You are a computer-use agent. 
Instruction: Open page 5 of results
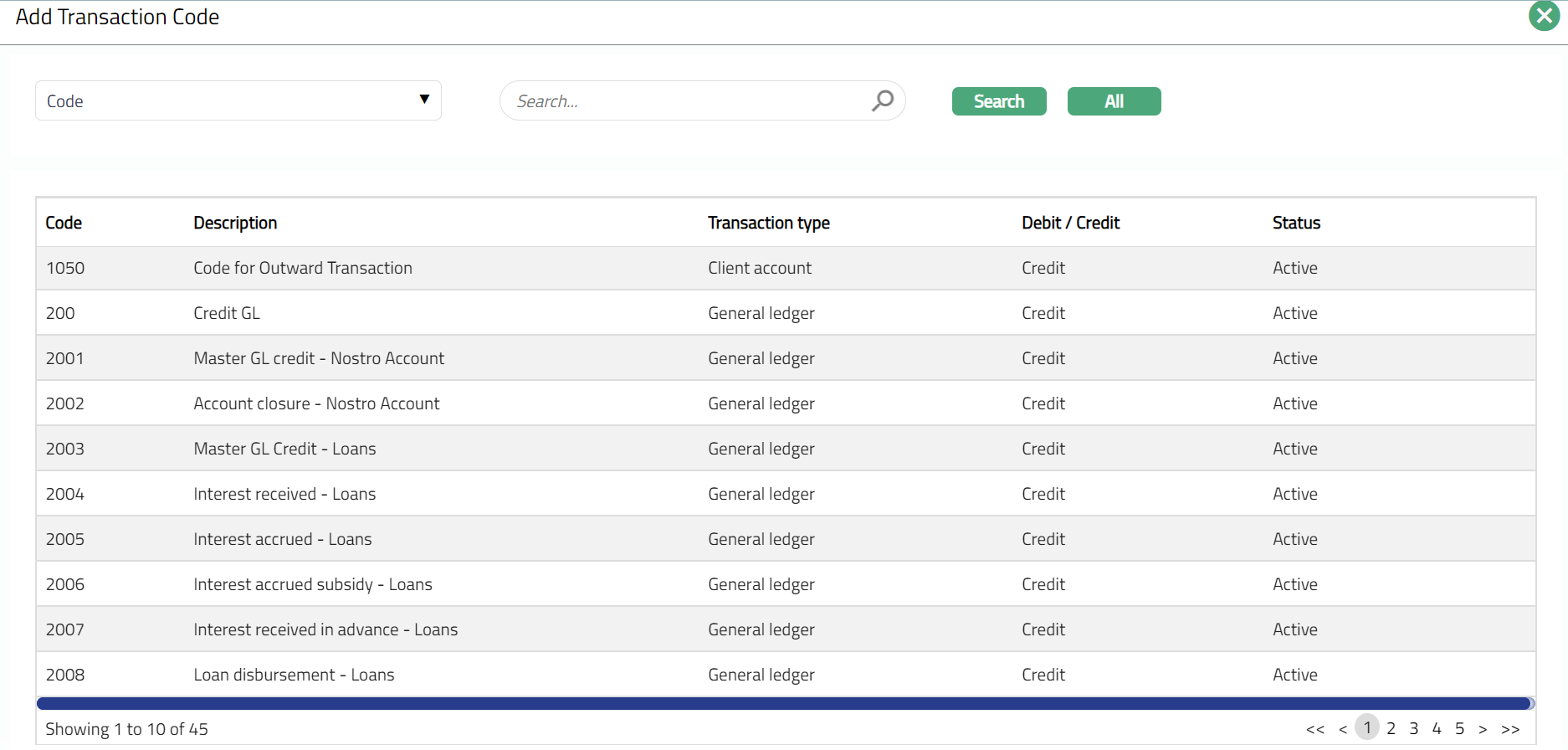coord(1460,728)
